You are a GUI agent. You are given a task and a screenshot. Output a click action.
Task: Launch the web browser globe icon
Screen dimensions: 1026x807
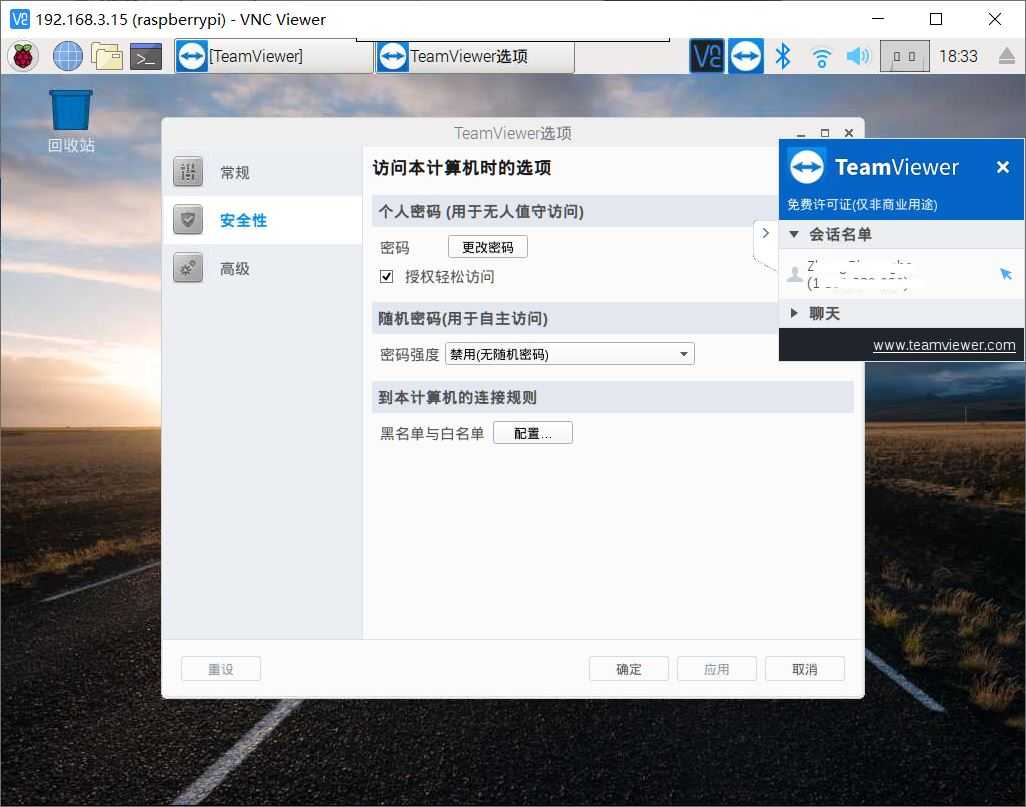(x=67, y=56)
